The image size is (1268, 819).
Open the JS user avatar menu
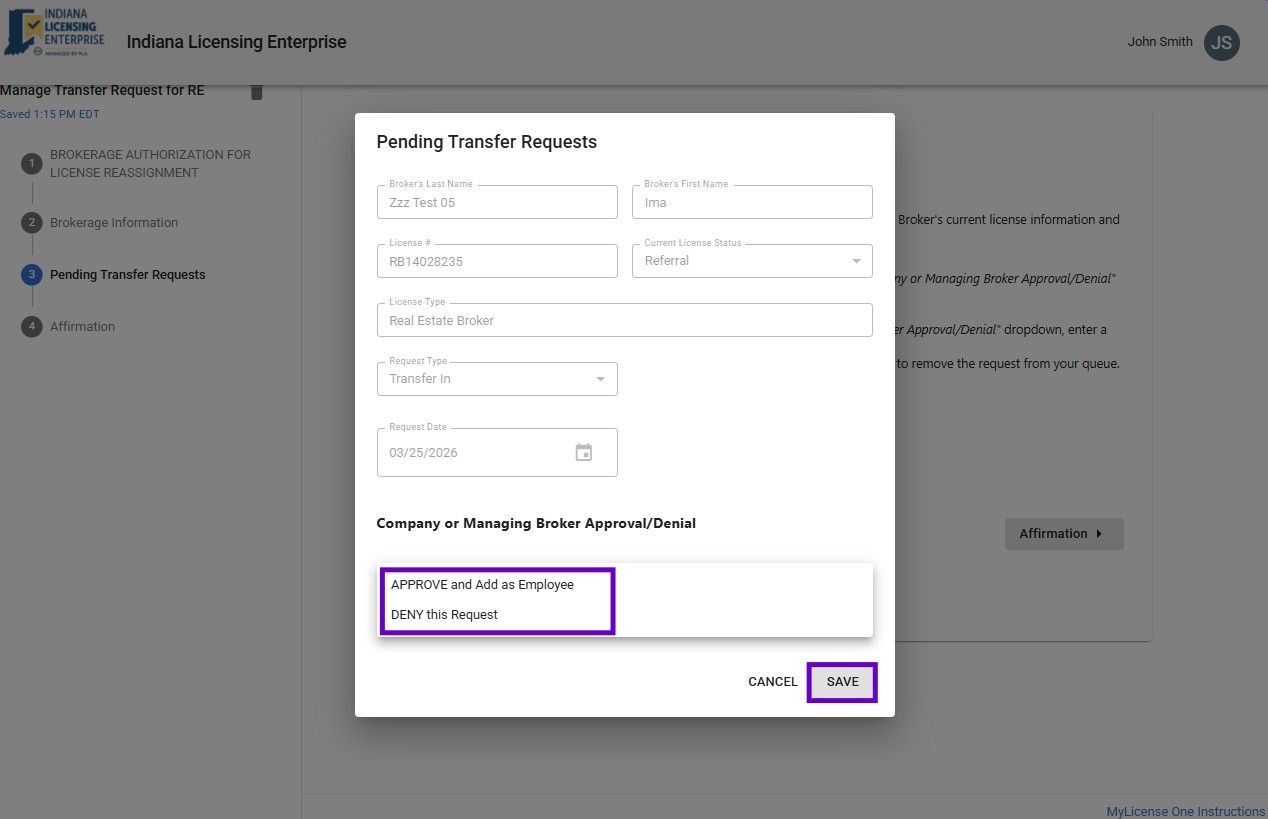pos(1221,42)
